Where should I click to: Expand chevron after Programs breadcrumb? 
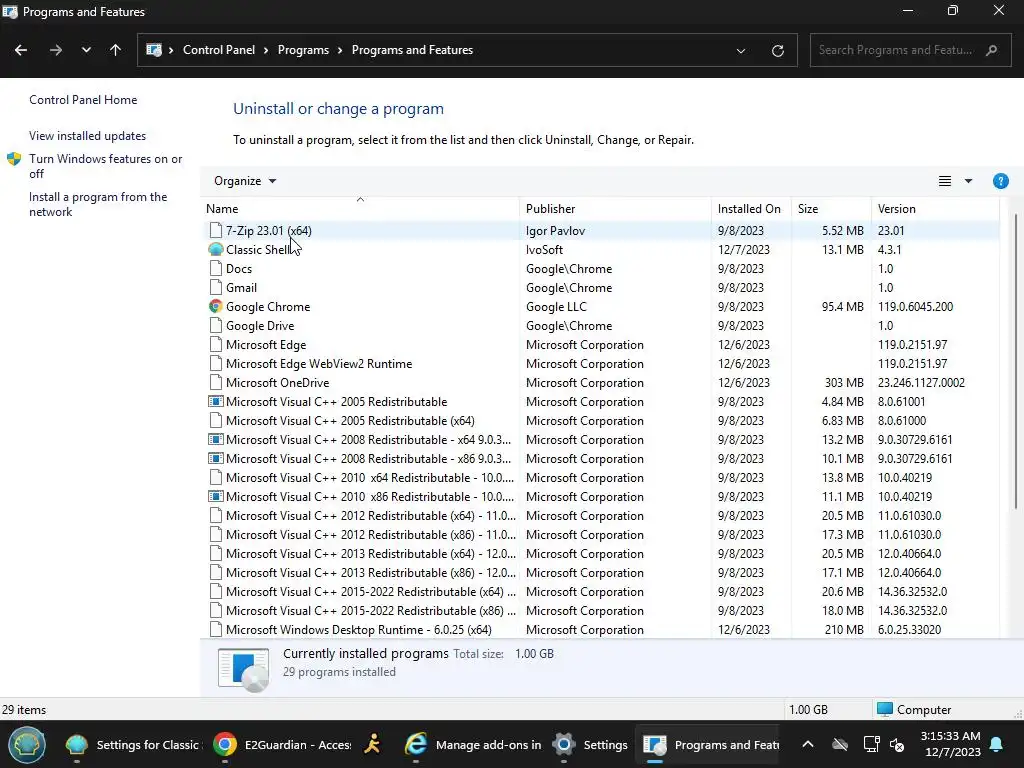point(340,50)
